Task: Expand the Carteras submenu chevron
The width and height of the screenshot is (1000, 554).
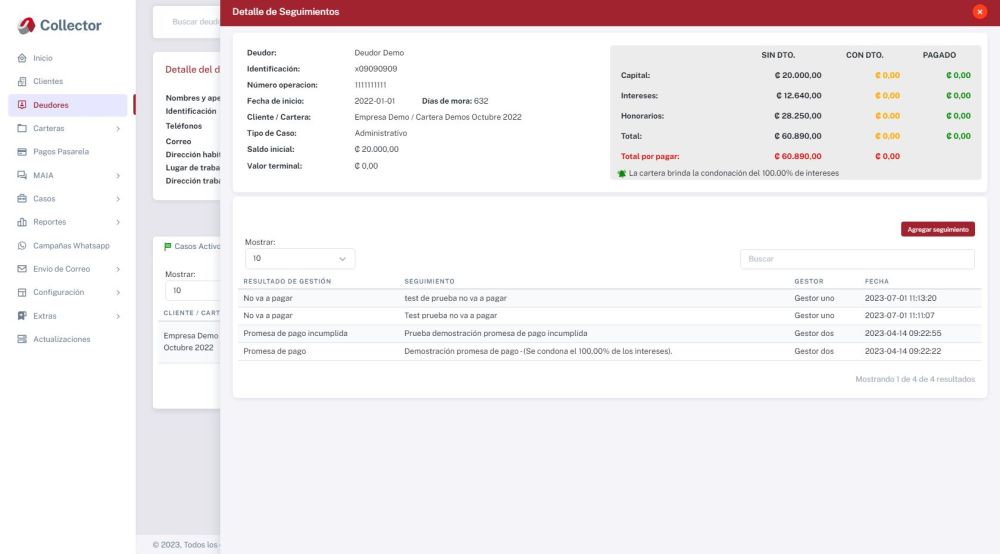Action: (118, 129)
